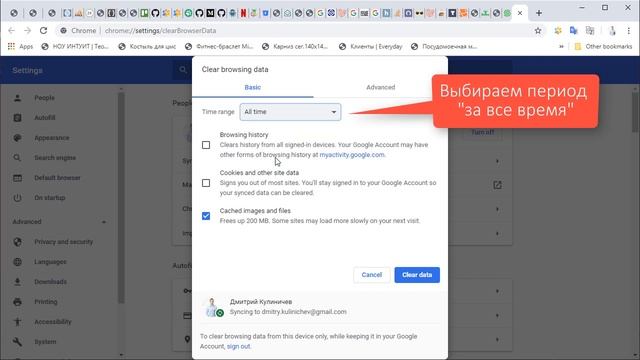This screenshot has width=640, height=360.
Task: Uncheck Cached images and files
Action: 206,216
